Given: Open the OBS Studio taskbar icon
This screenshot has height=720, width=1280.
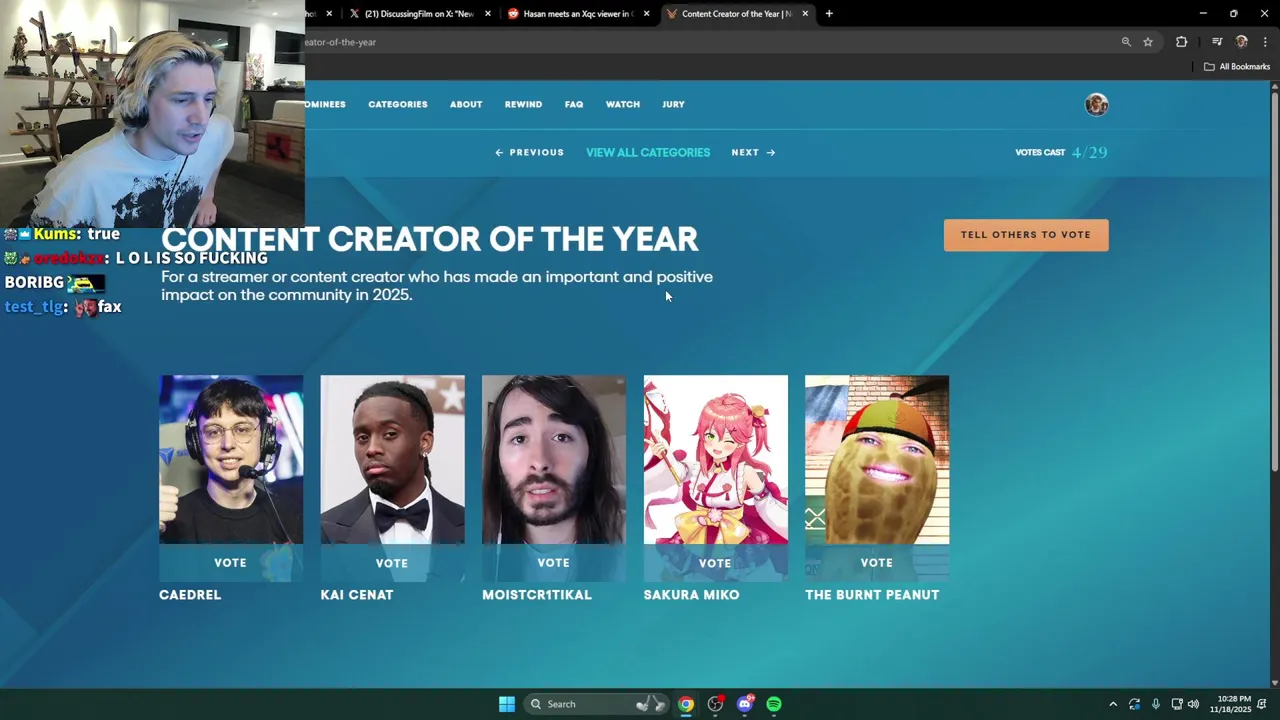Looking at the screenshot, I should [x=715, y=704].
